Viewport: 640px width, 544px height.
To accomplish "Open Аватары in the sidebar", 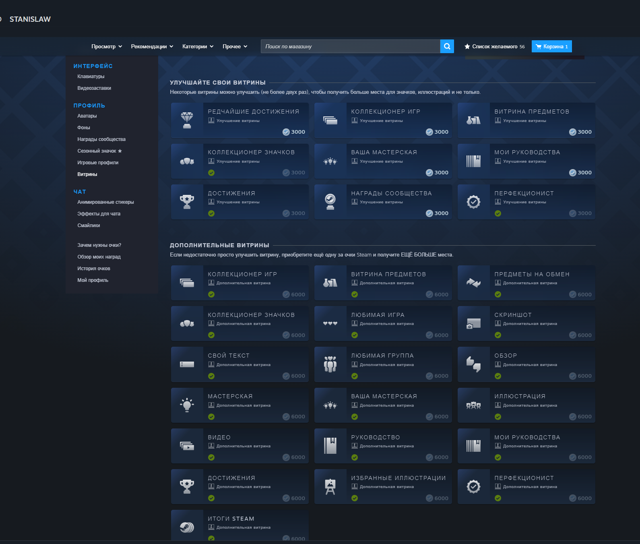I will coord(87,116).
